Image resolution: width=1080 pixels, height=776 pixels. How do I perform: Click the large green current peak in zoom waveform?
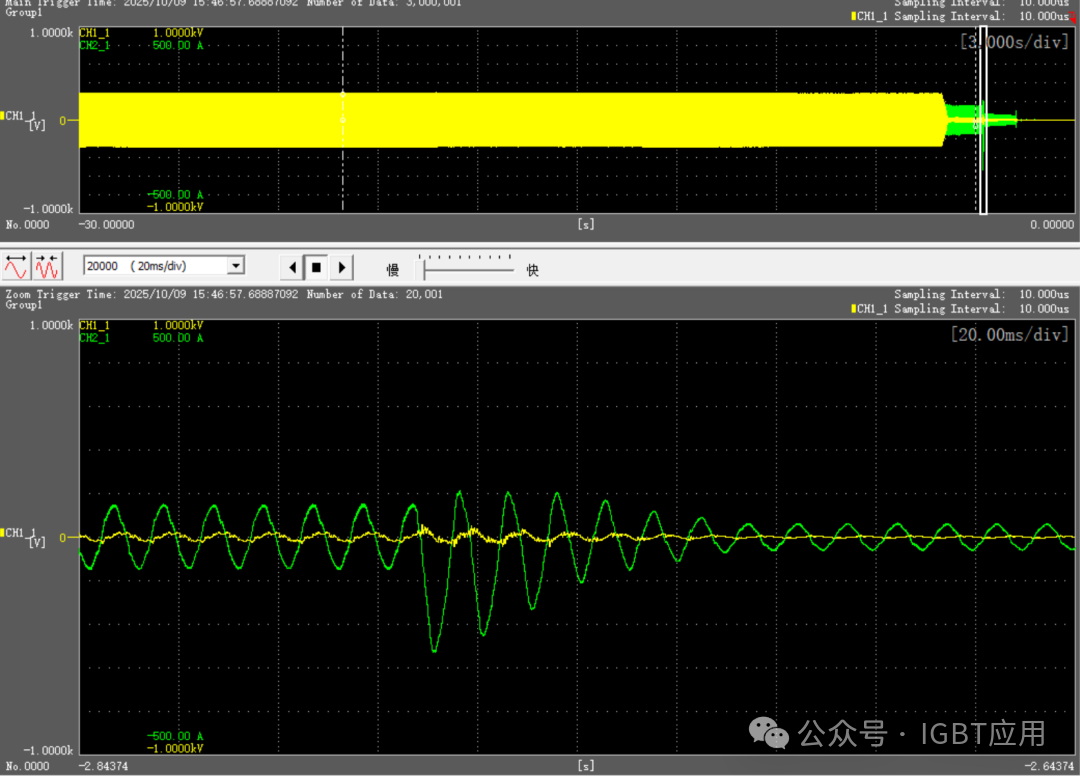(x=434, y=649)
